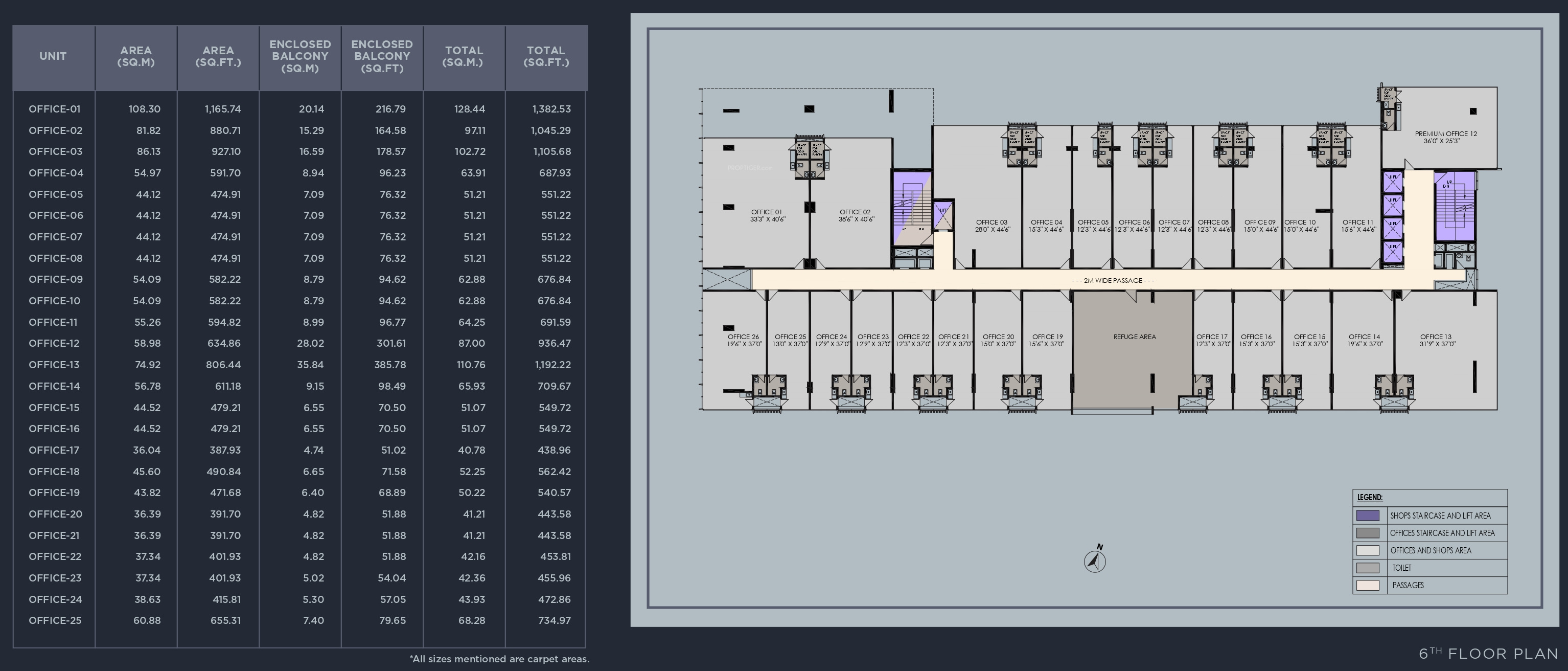Click the 2M Wide Passage label
Screen dimensions: 1568x671
pyautogui.click(x=1113, y=281)
